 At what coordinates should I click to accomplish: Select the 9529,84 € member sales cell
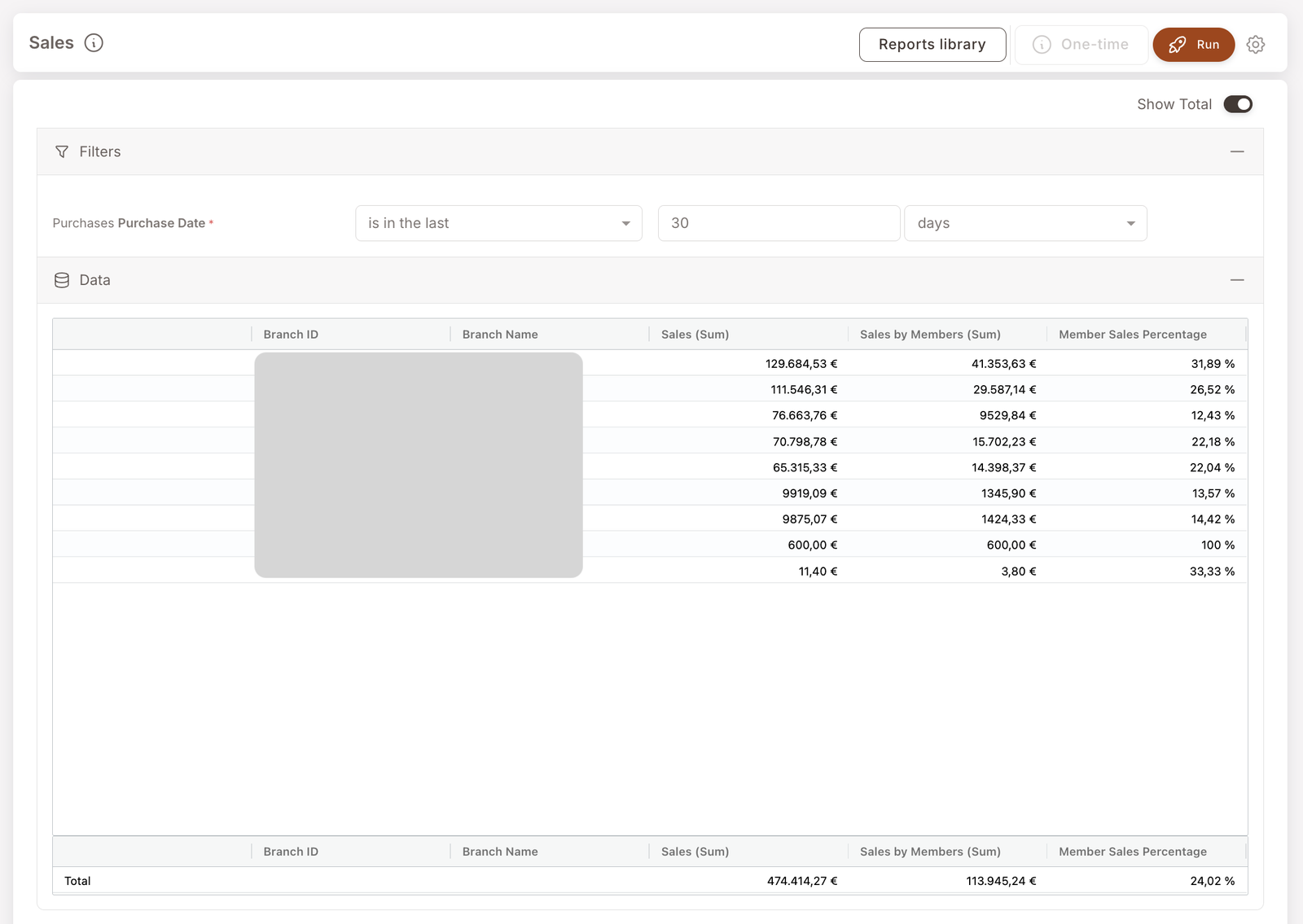tap(947, 415)
